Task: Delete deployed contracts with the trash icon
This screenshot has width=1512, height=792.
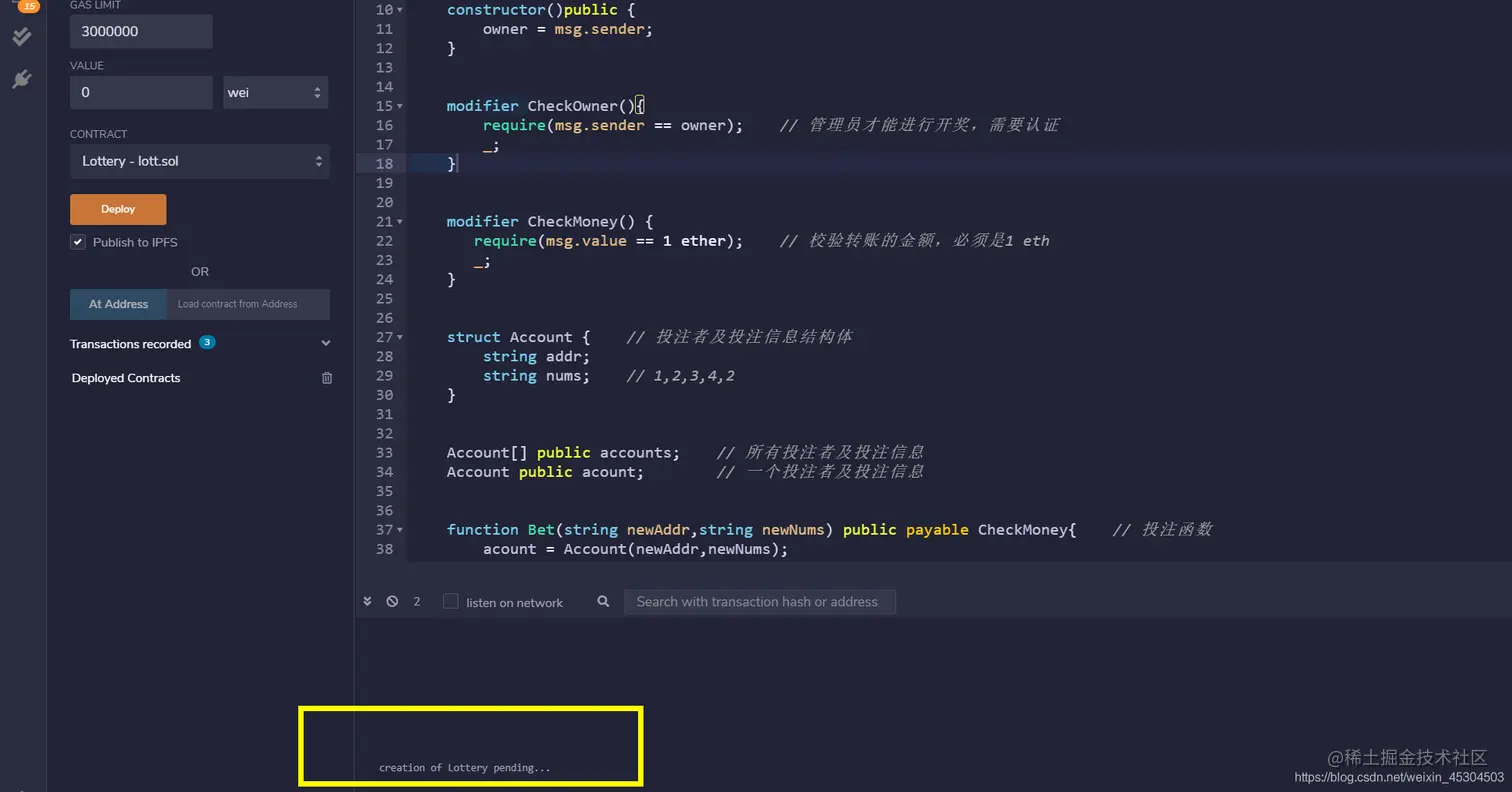Action: [327, 378]
